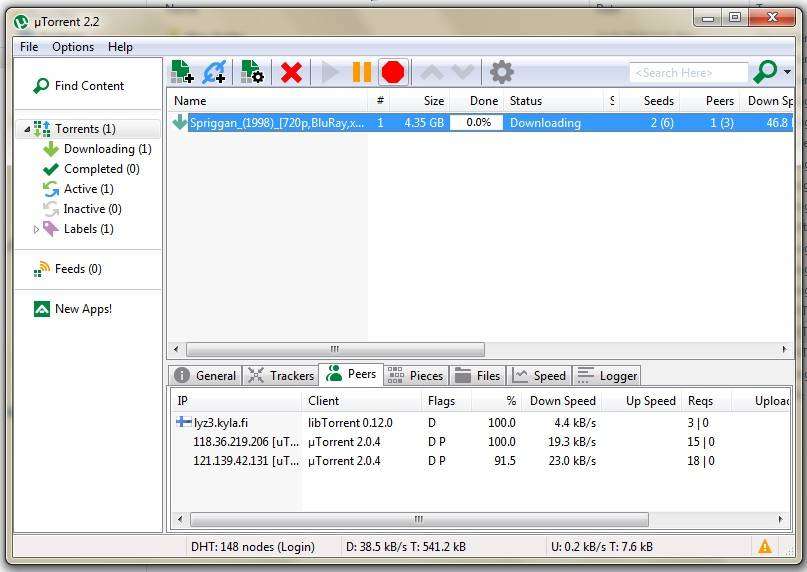The height and width of the screenshot is (572, 807).
Task: Click the green search magnifier icon
Action: point(764,72)
